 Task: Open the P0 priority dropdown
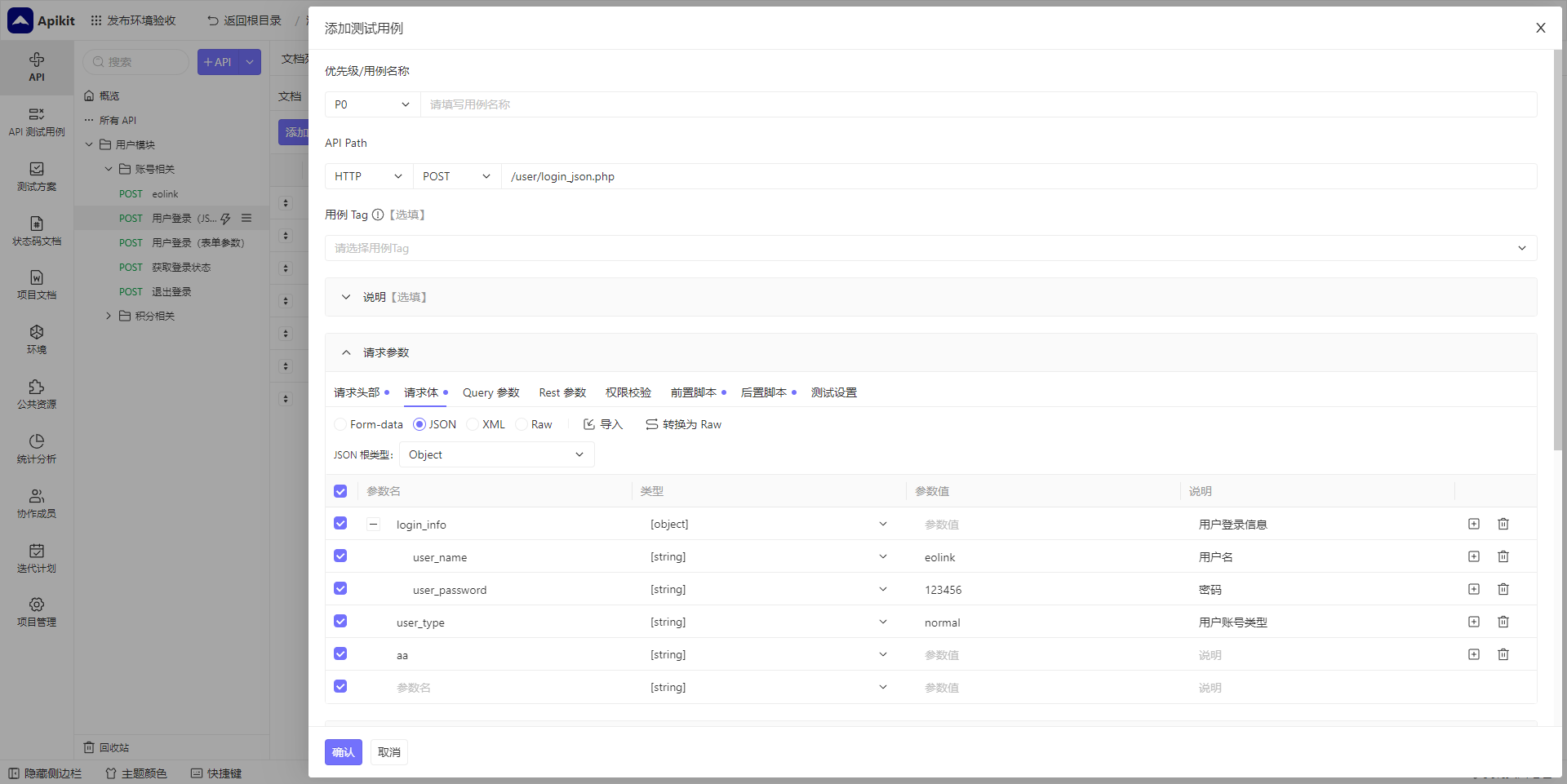pos(372,104)
